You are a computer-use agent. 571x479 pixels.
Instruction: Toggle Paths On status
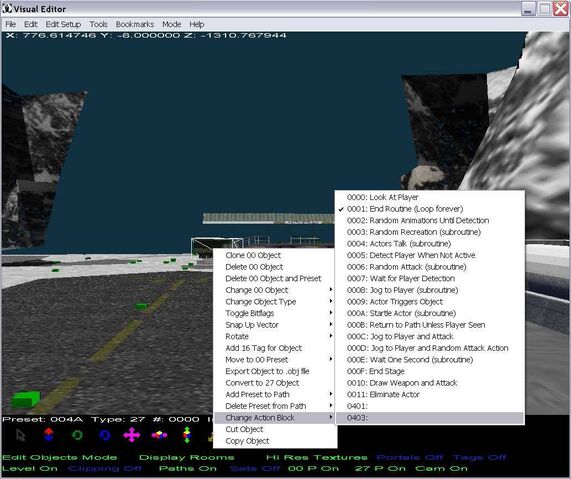tap(188, 468)
